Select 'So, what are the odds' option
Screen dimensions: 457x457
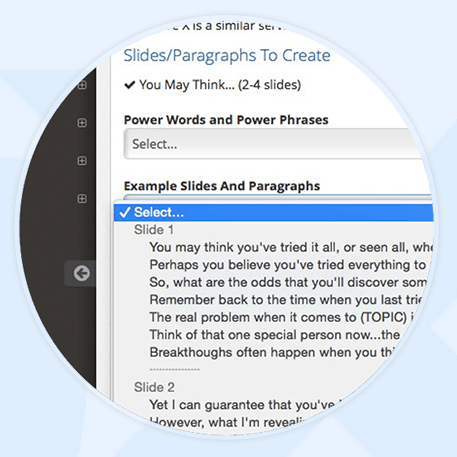[288, 282]
